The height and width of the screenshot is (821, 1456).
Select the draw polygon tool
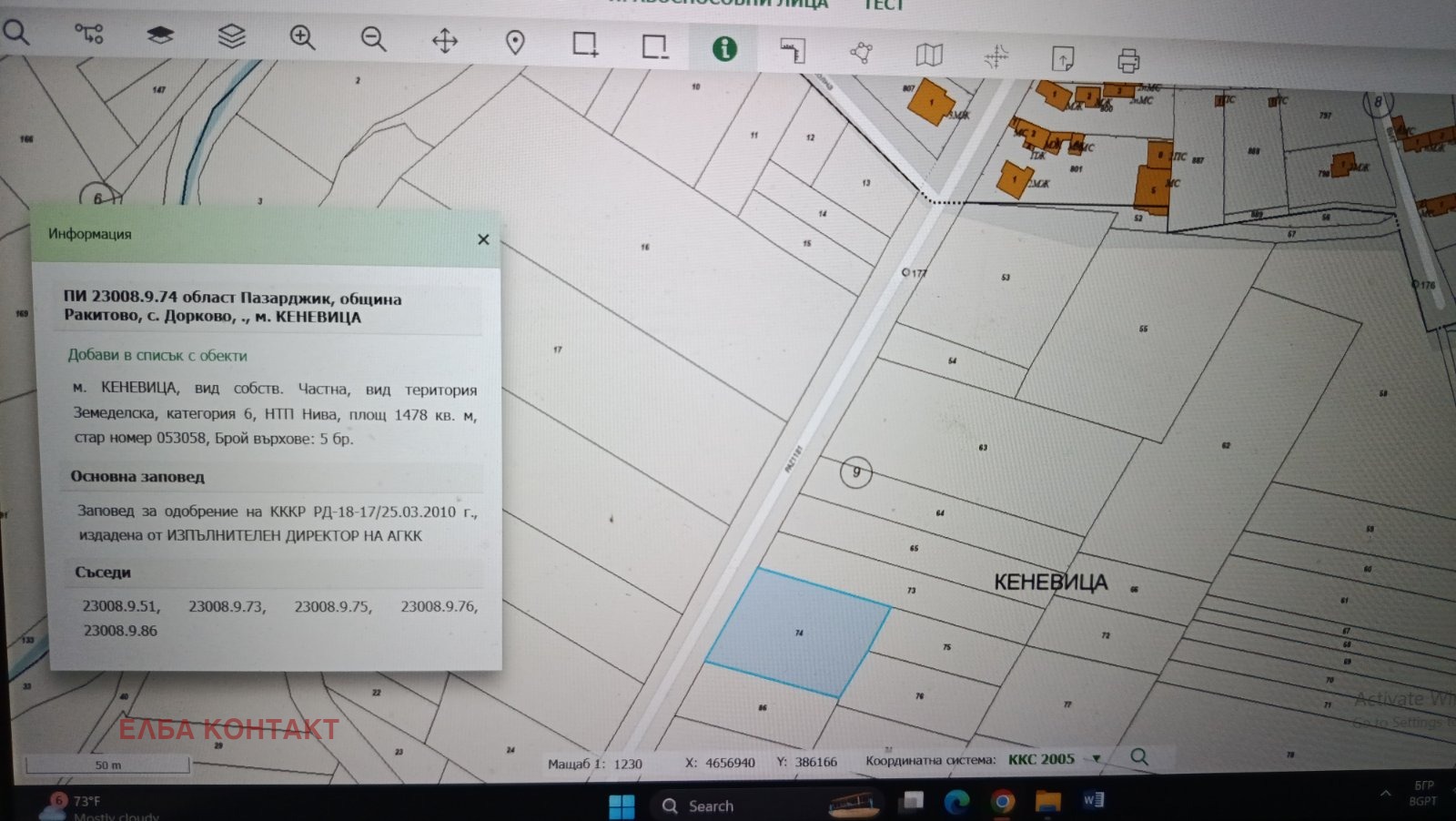861,53
